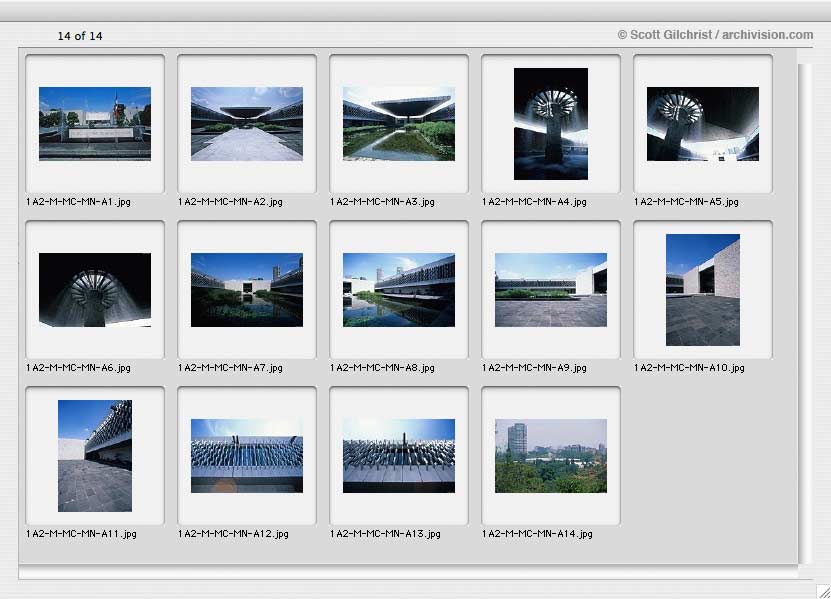Click filename label 1A2-M-MC-MN-A1.jpg
Viewport: 831px width, 599px height.
(78, 202)
